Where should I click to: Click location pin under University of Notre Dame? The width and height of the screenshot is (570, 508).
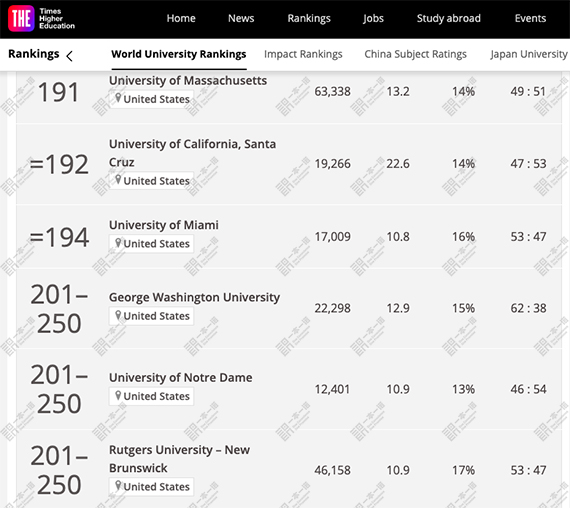[x=118, y=395]
